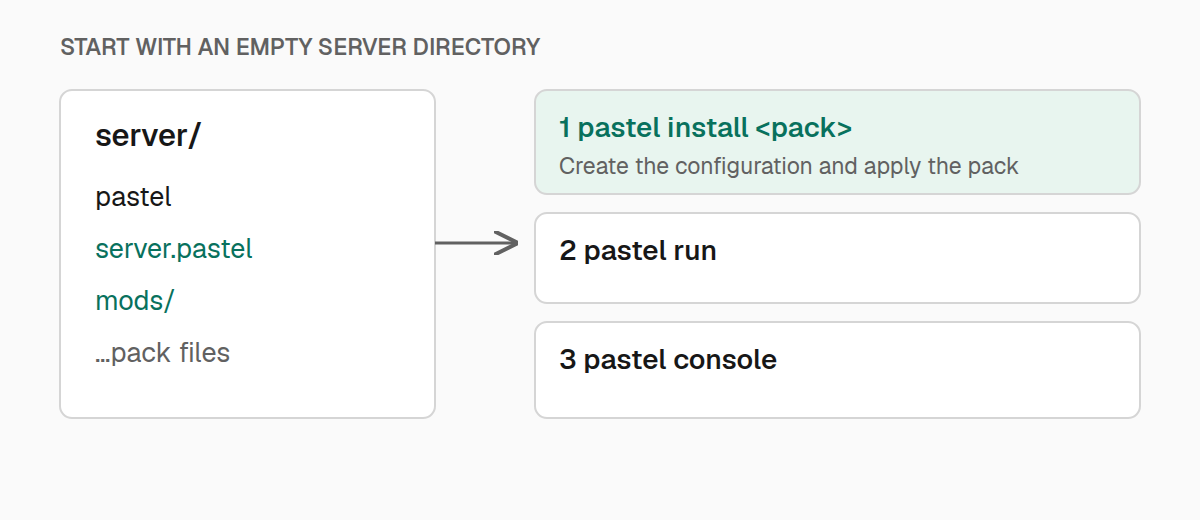Select the server.pastel file entry
Screen dimensions: 1200x520
pyautogui.click(x=174, y=249)
